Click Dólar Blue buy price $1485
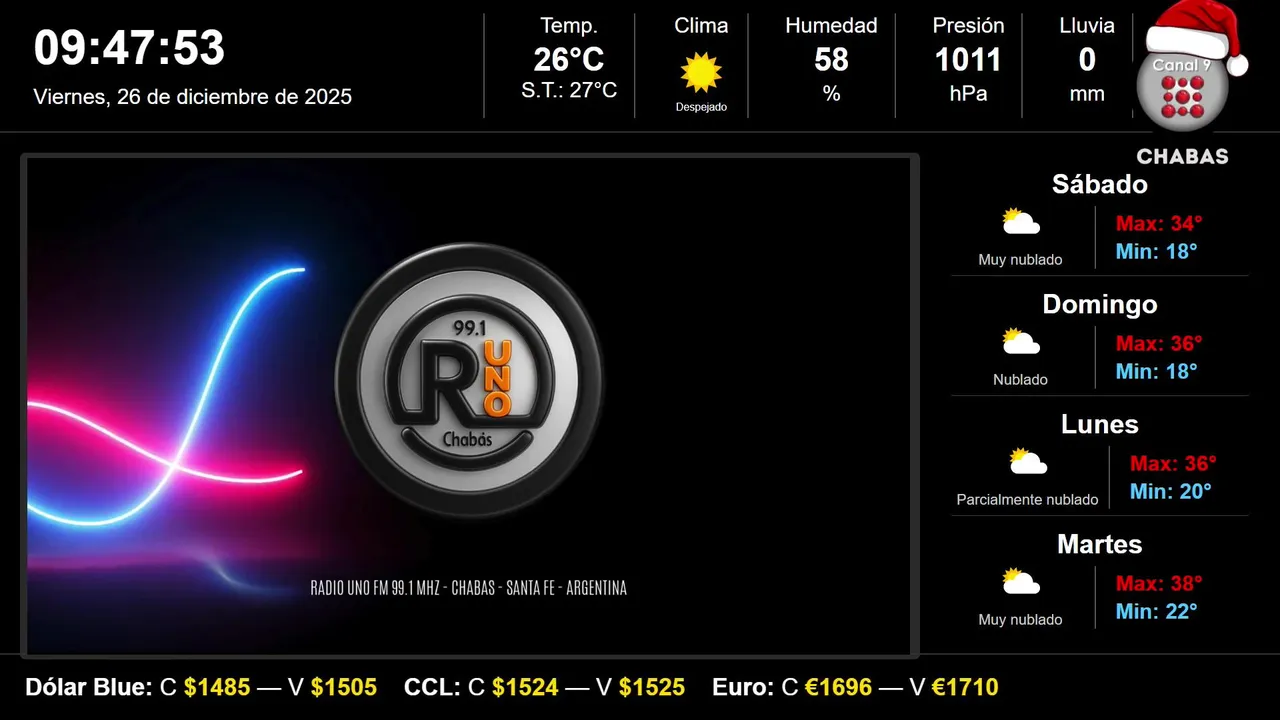This screenshot has width=1280, height=720. 217,687
